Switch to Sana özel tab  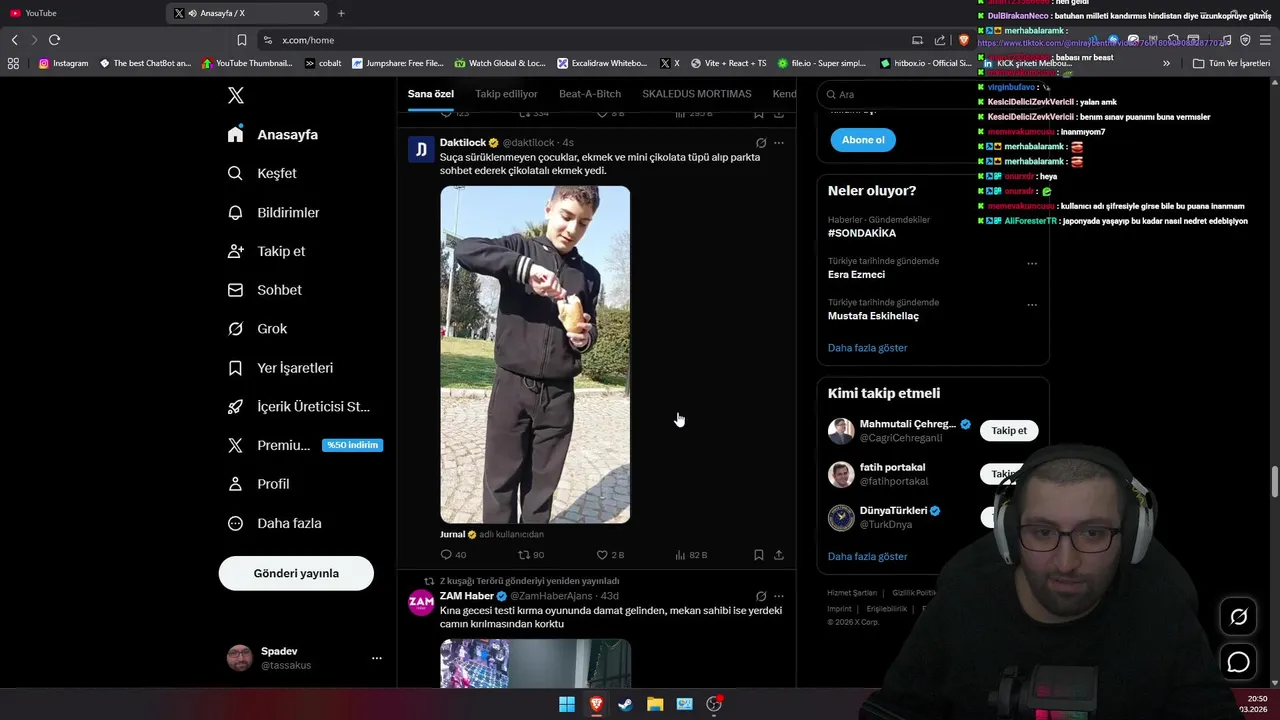[431, 94]
